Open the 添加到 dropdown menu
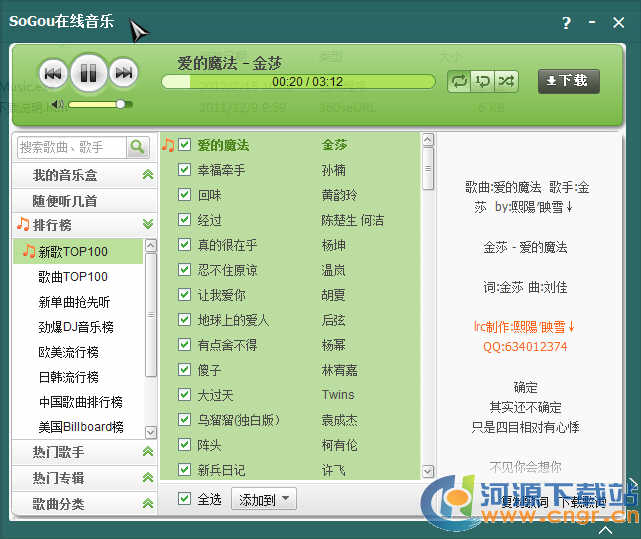This screenshot has height=539, width=641. tap(264, 499)
